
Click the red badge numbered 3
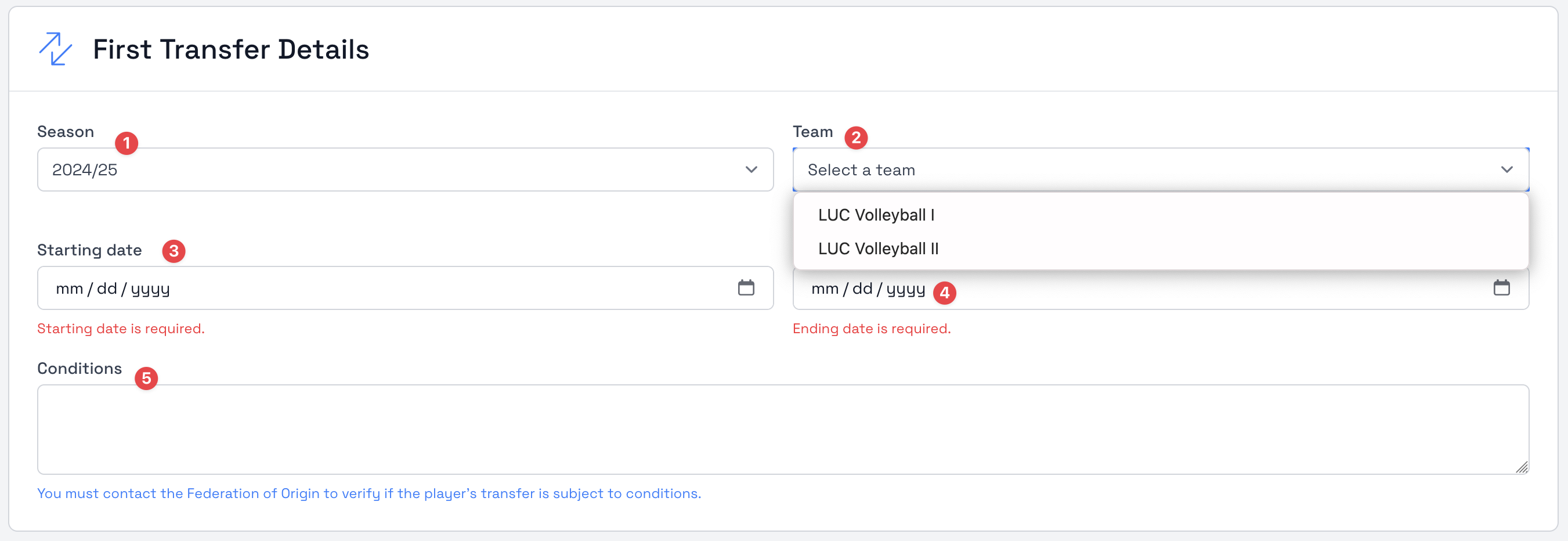[x=174, y=251]
